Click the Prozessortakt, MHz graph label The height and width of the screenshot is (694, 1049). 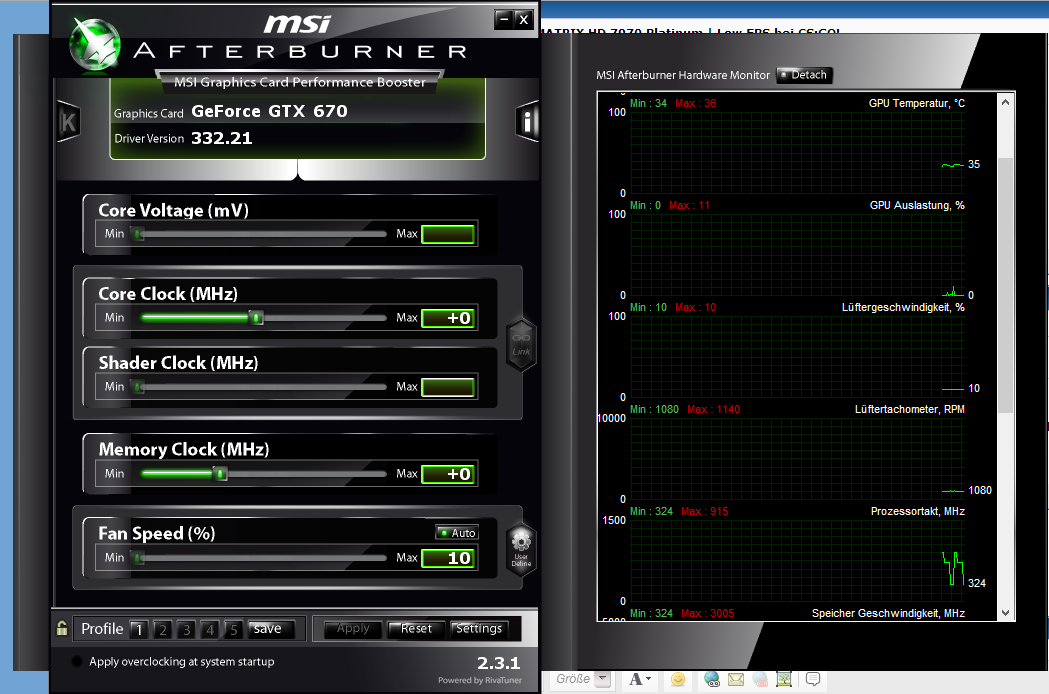(918, 511)
